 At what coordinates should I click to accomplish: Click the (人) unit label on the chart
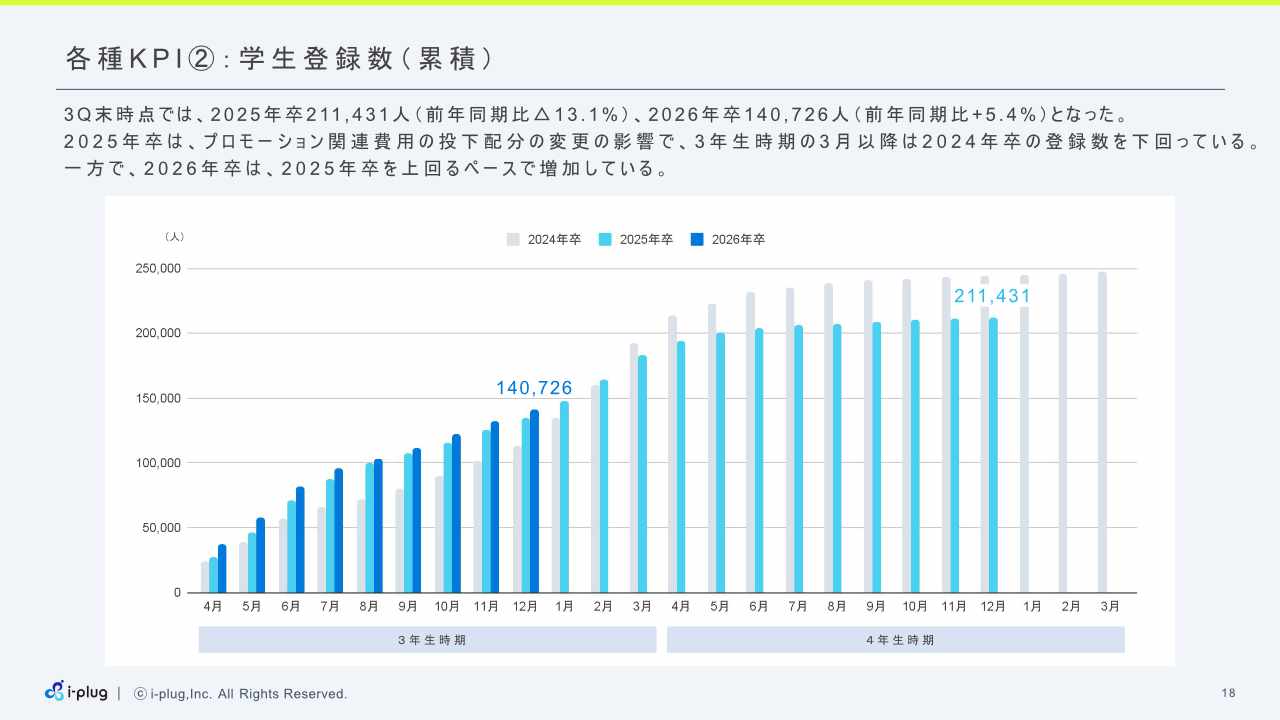174,237
